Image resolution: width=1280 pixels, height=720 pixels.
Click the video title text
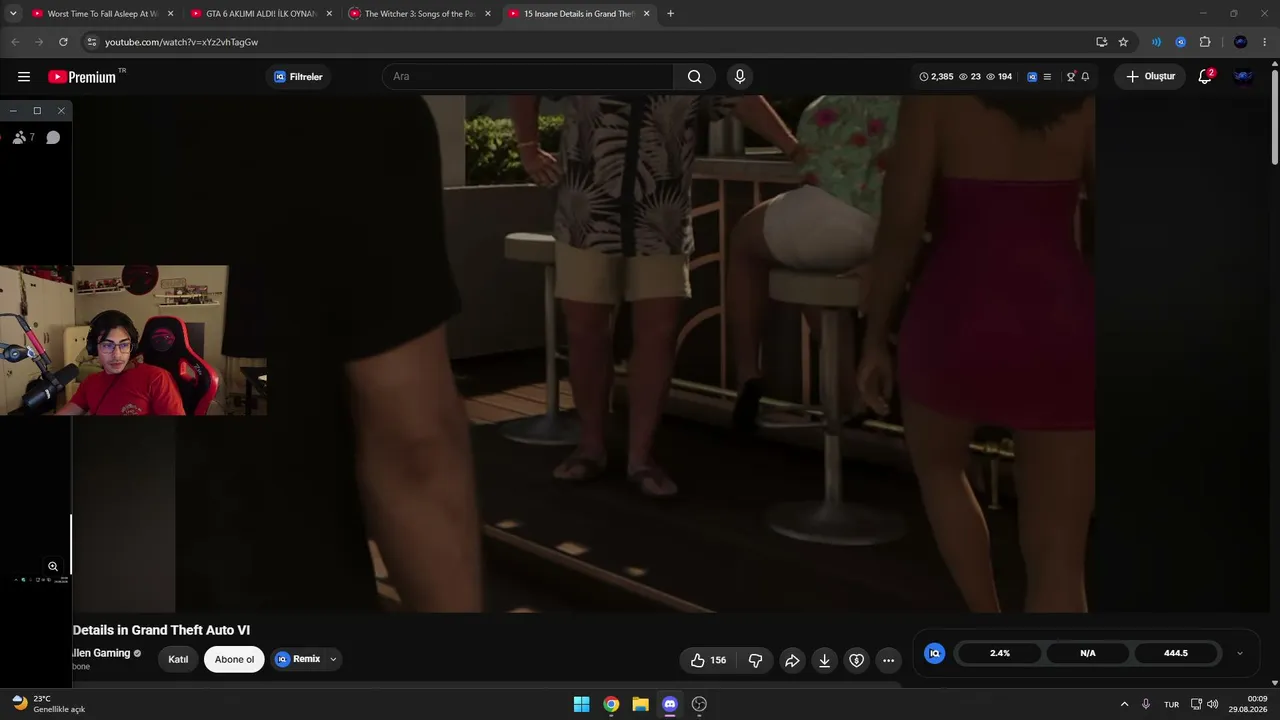click(161, 630)
